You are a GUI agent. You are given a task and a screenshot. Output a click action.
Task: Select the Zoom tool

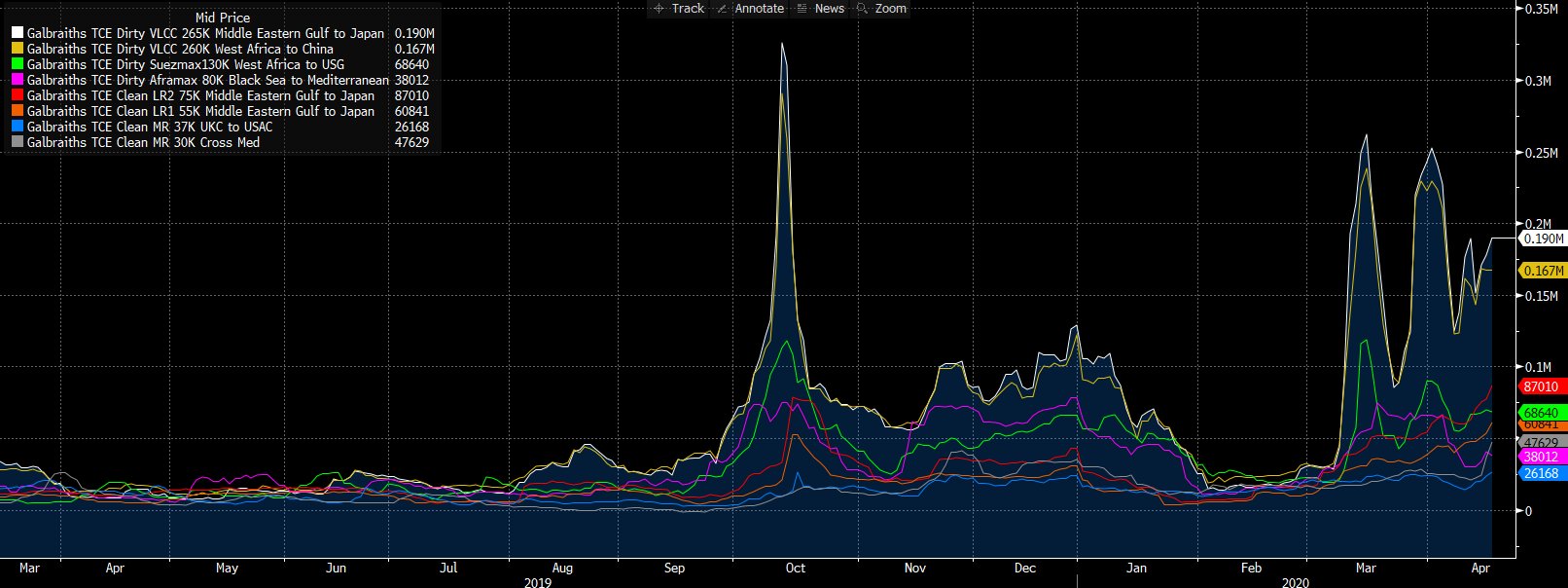click(x=881, y=8)
